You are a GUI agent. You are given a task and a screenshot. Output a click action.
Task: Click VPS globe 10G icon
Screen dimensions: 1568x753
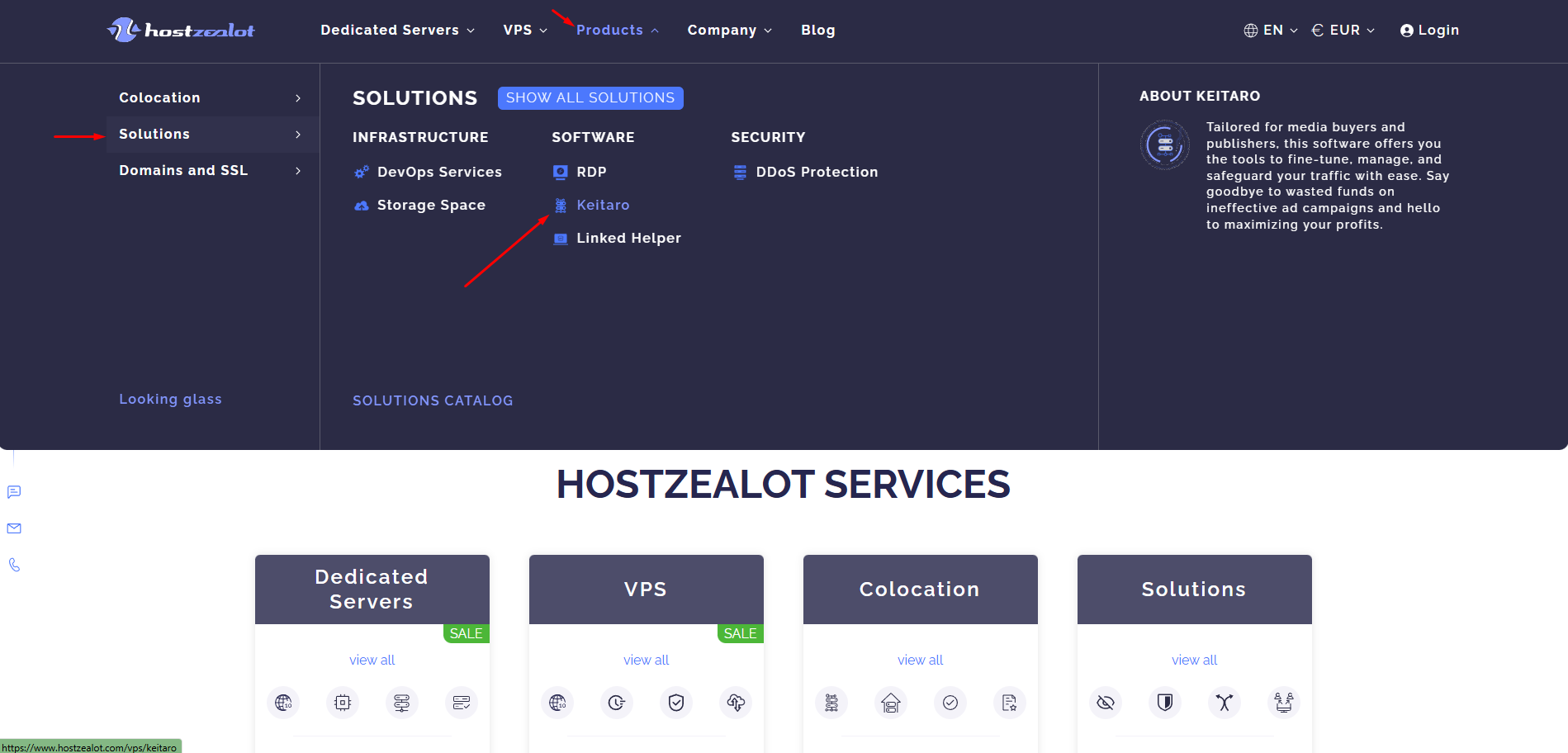[557, 703]
